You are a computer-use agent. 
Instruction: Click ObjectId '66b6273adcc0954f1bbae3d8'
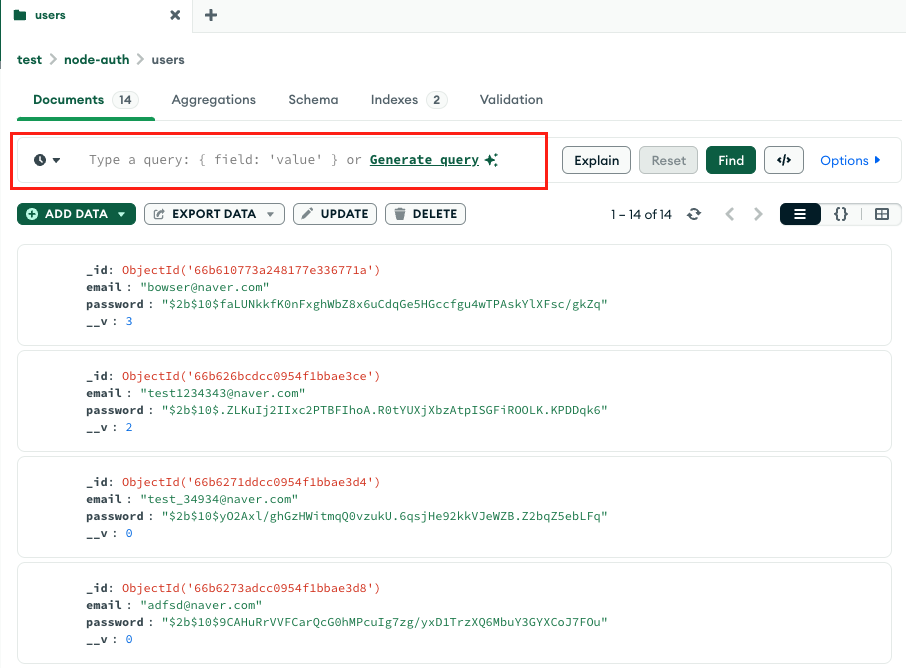251,588
